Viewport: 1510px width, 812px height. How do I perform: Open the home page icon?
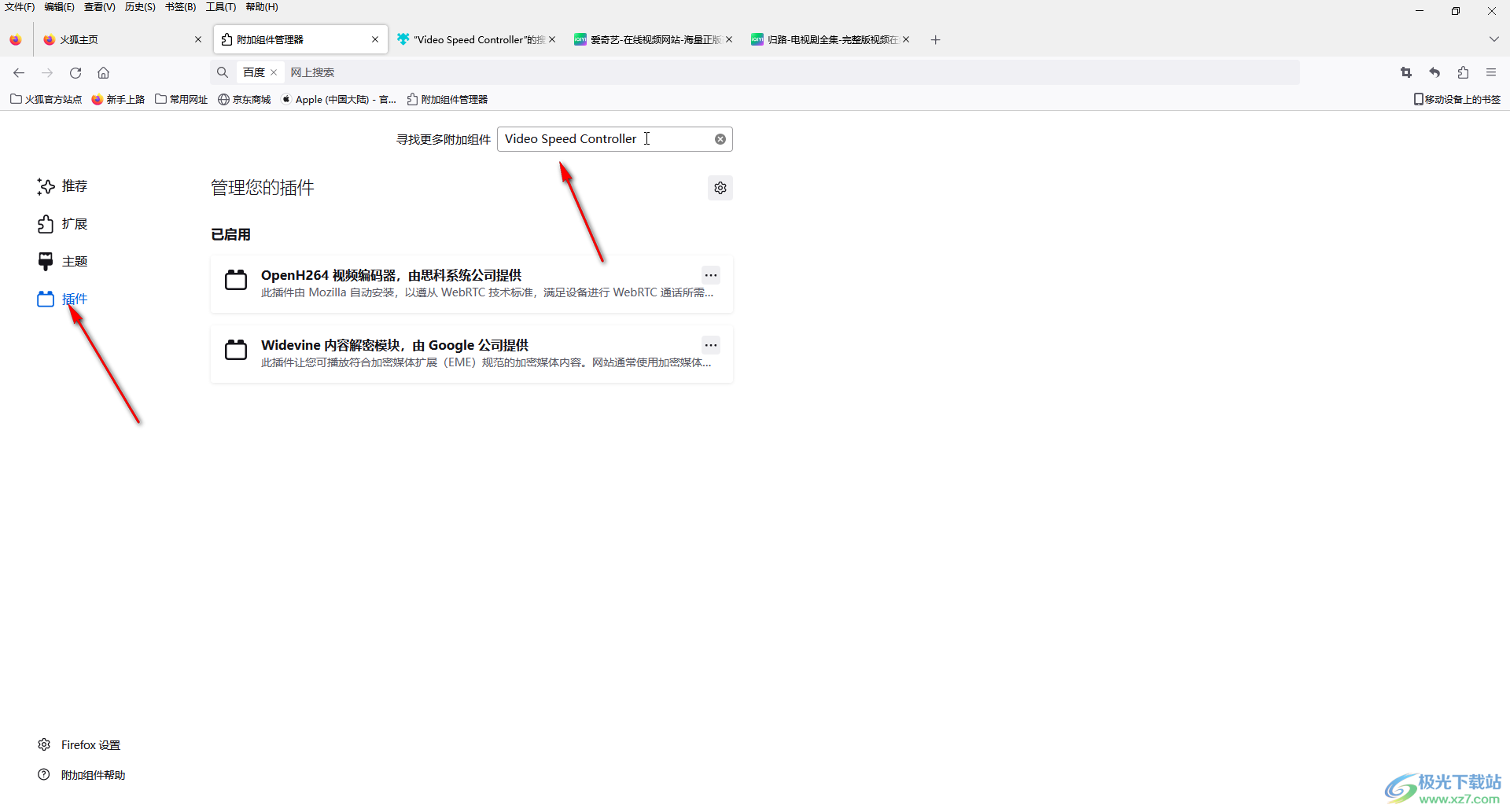[103, 72]
